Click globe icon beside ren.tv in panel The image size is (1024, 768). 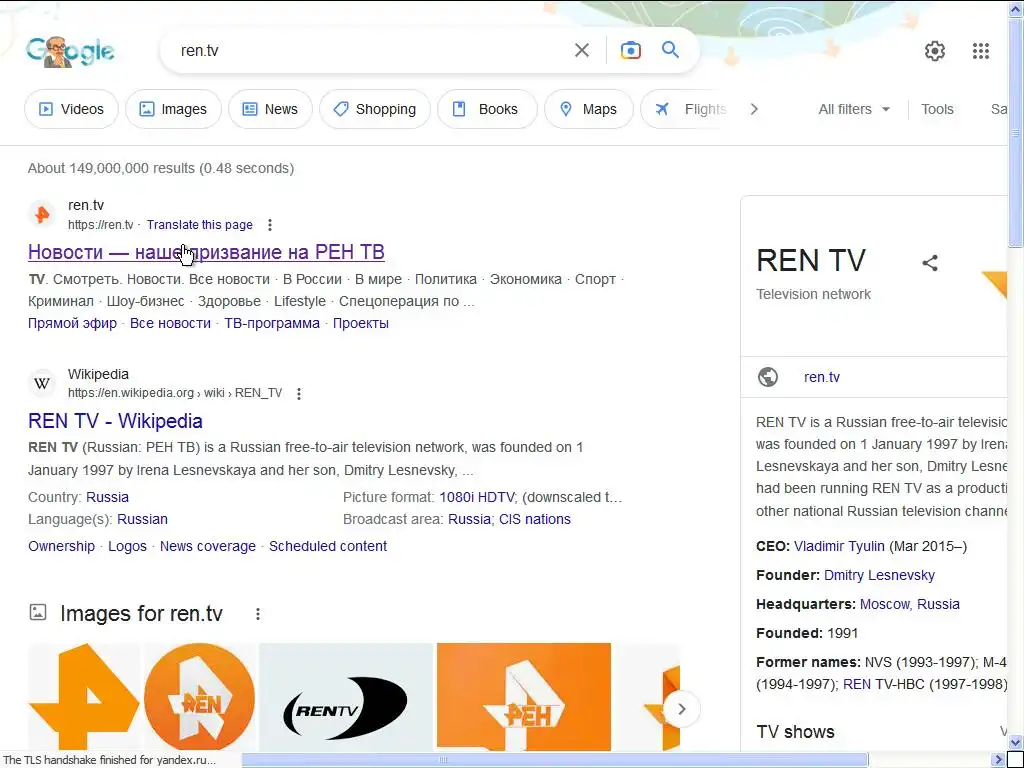pos(767,377)
